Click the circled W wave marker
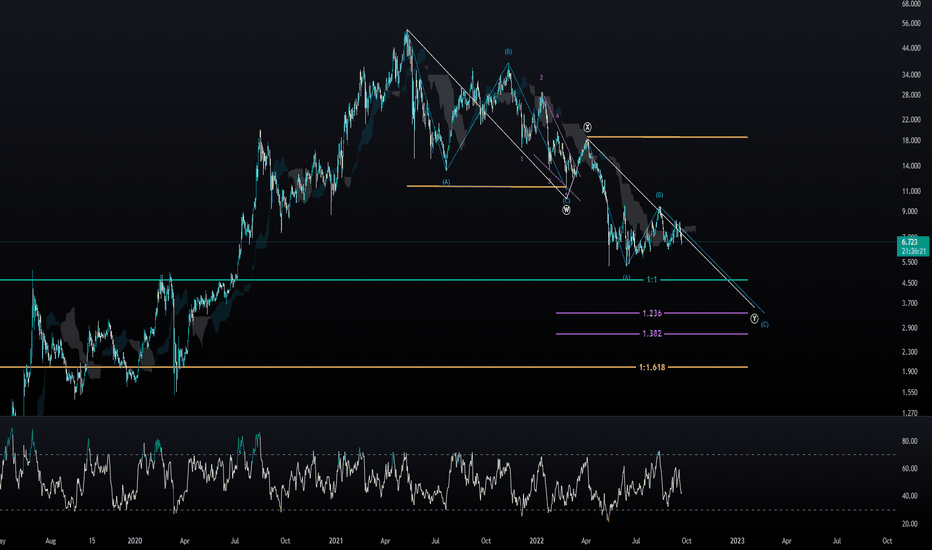This screenshot has width=932, height=550. click(566, 210)
